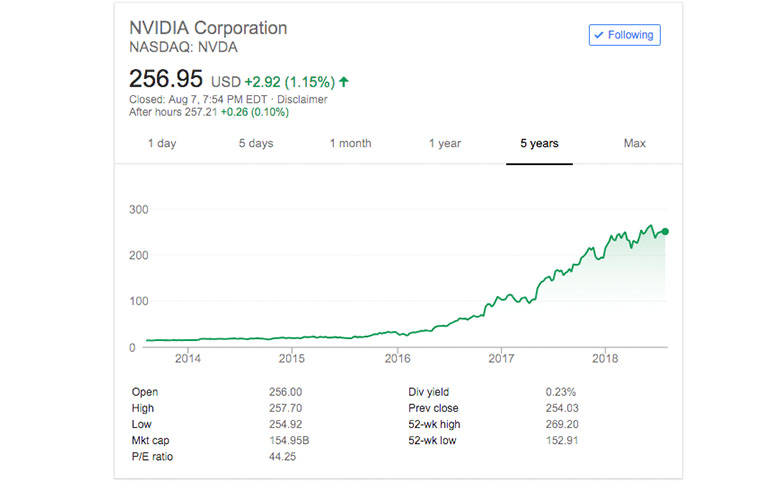Show the 1 month chart tab
The height and width of the screenshot is (481, 770).
point(350,144)
